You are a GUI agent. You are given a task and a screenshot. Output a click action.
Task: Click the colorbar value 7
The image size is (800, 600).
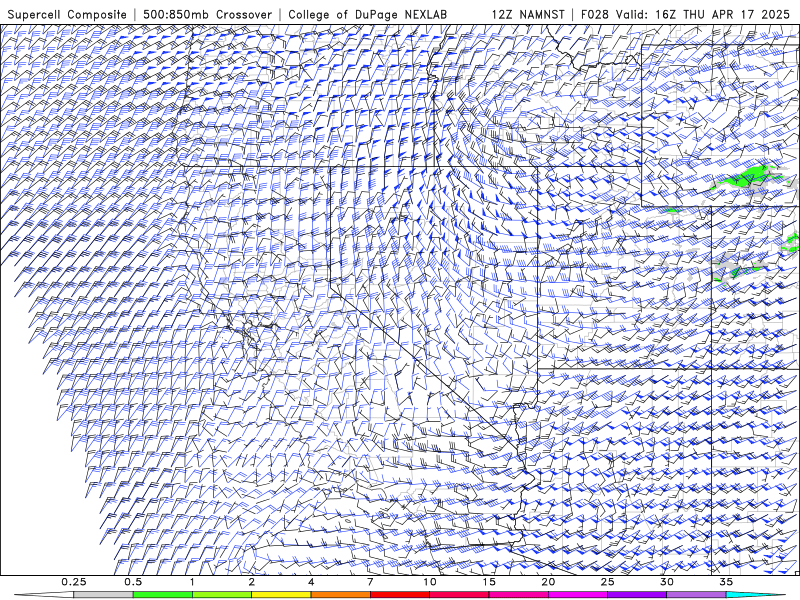tap(370, 582)
